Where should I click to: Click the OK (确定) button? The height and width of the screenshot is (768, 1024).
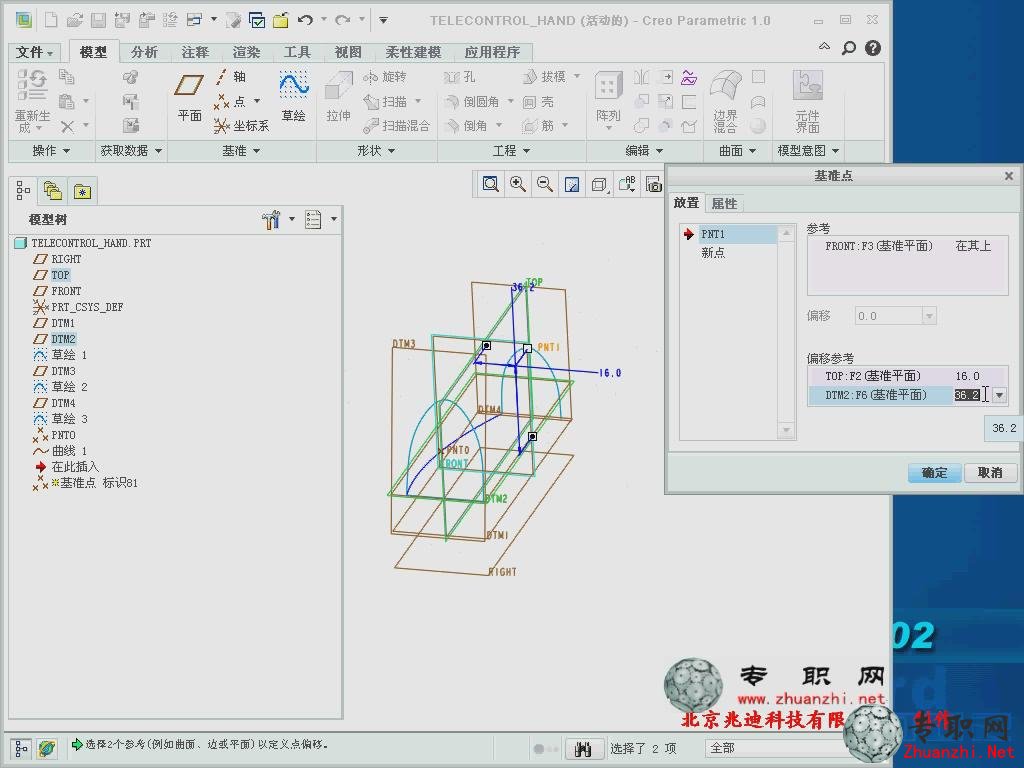(935, 473)
